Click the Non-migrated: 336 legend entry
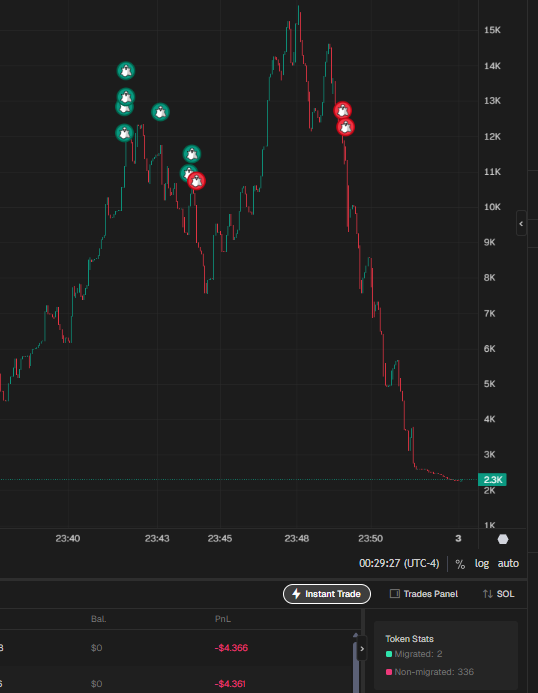This screenshot has height=693, width=538. 430,672
